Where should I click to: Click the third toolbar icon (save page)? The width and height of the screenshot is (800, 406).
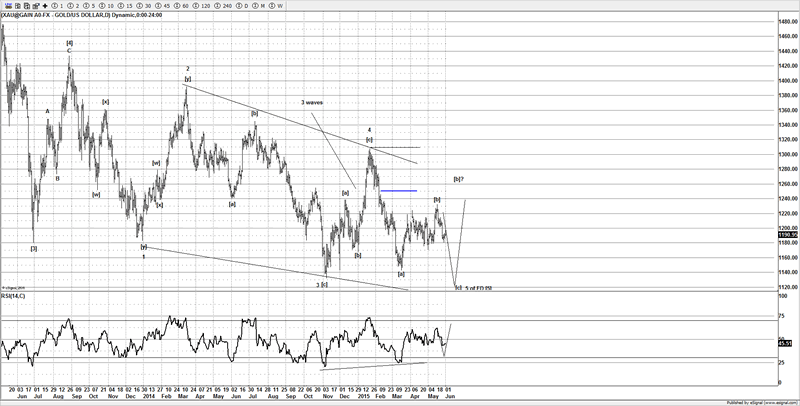pyautogui.click(x=27, y=6)
